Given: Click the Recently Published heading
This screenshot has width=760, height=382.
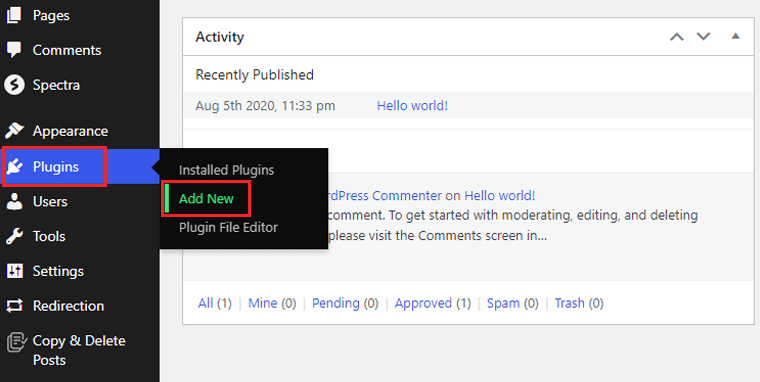Looking at the screenshot, I should (254, 75).
